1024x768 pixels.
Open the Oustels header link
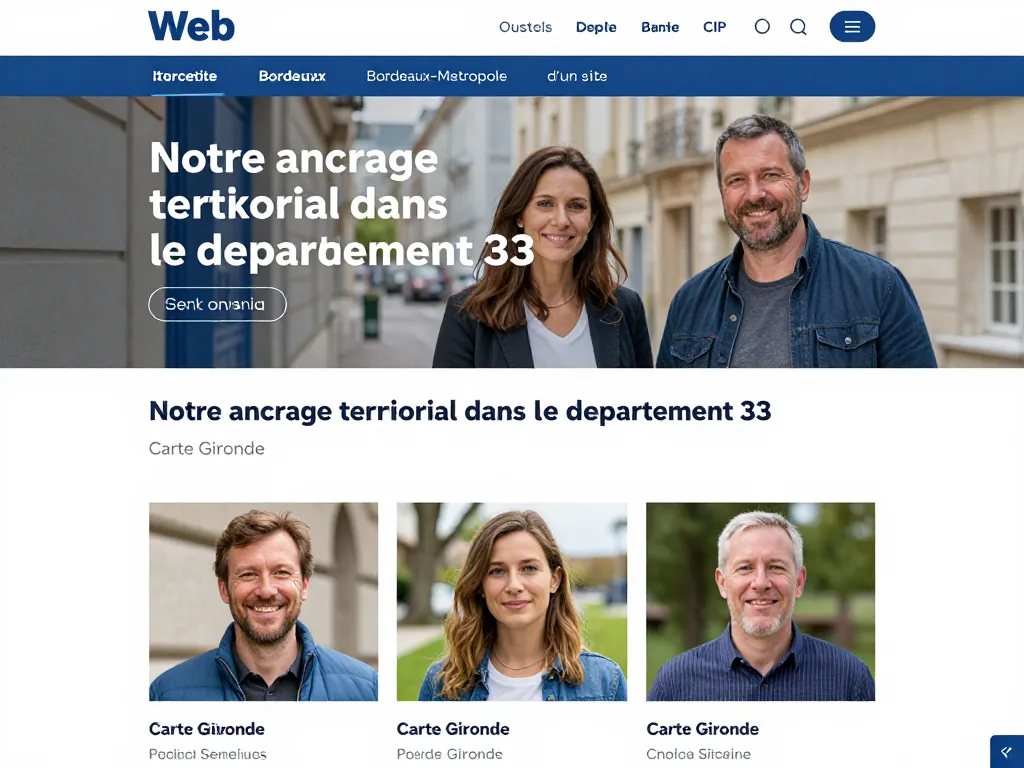(x=525, y=27)
